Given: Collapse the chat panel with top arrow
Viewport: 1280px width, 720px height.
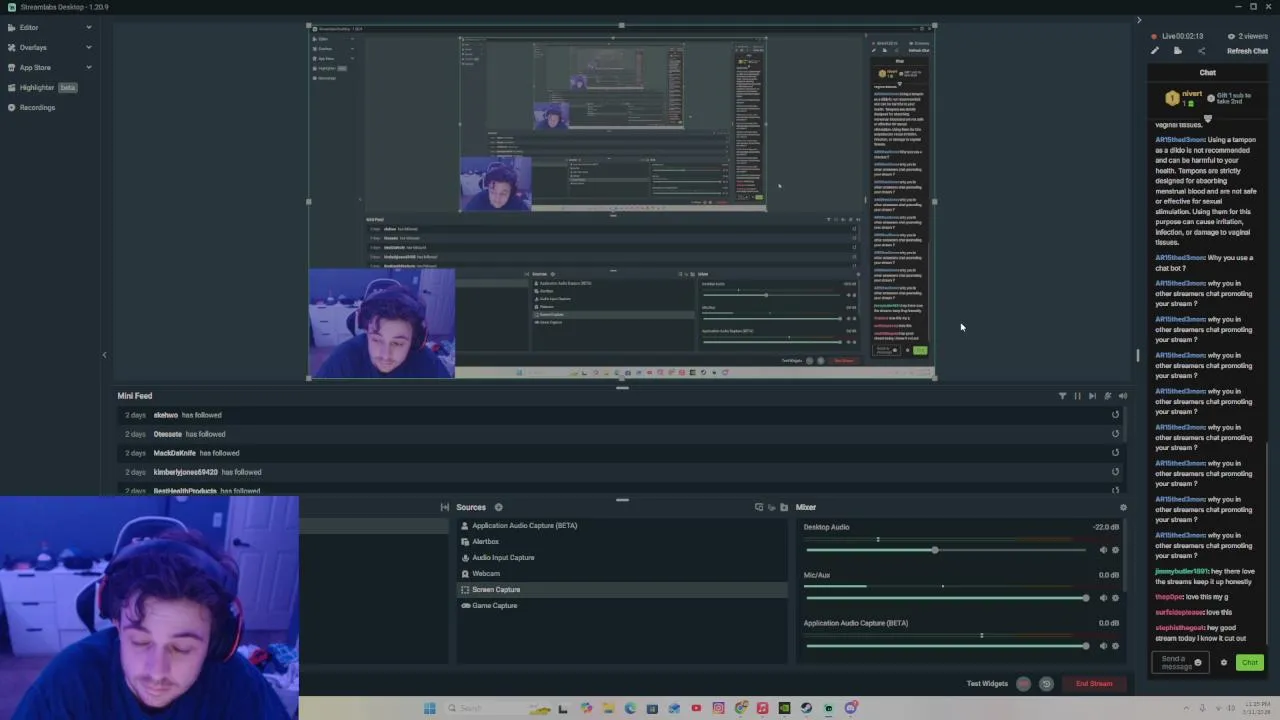Looking at the screenshot, I should coord(1138,20).
